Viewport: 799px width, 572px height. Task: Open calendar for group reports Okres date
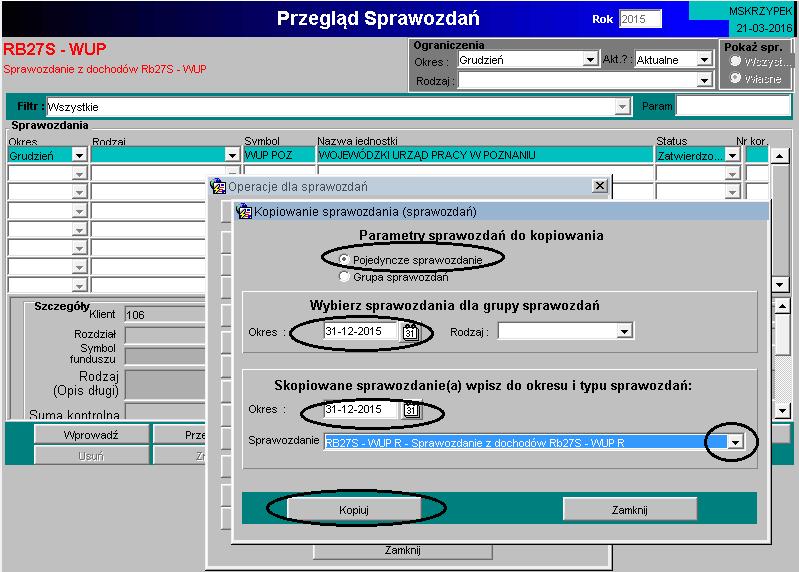pos(410,332)
